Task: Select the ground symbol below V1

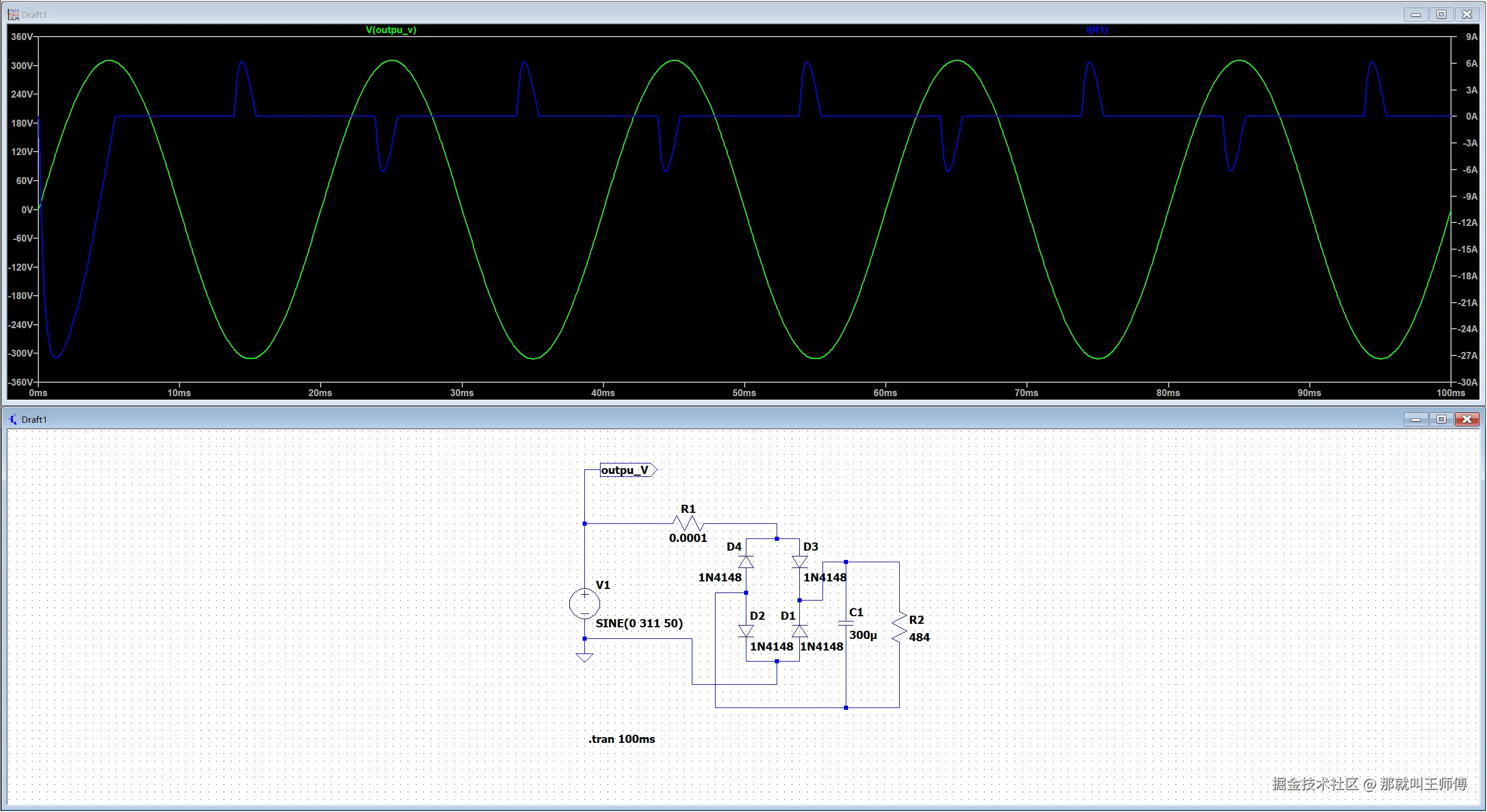Action: click(x=584, y=657)
